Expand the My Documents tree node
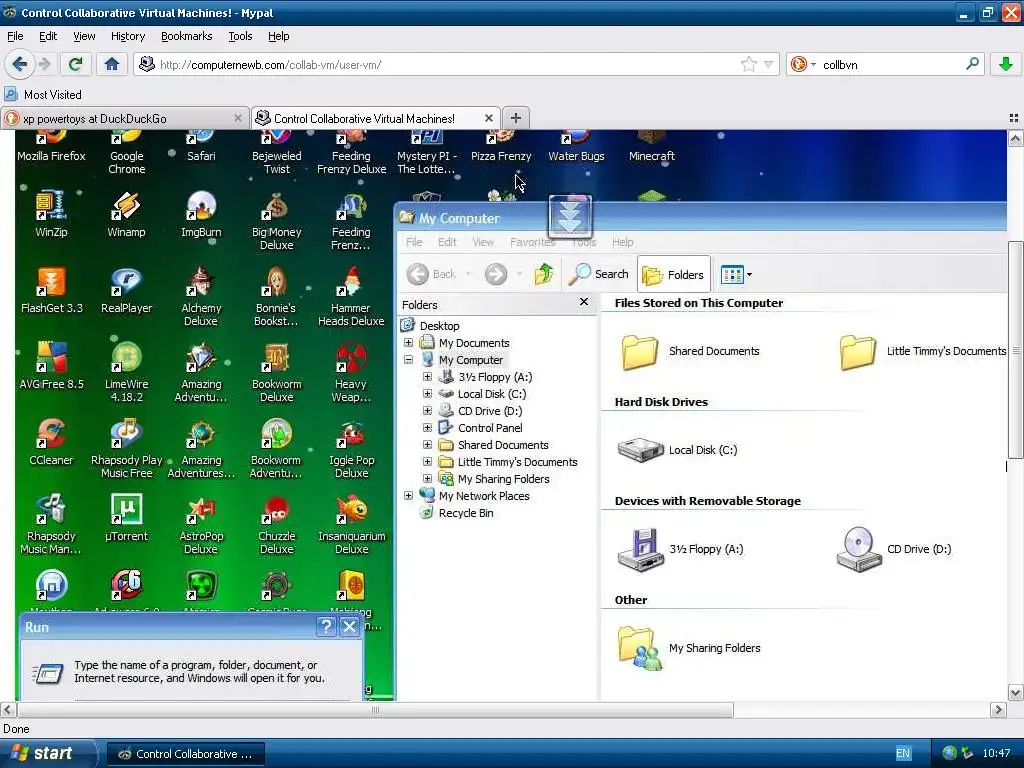The width and height of the screenshot is (1024, 768). pyautogui.click(x=408, y=342)
